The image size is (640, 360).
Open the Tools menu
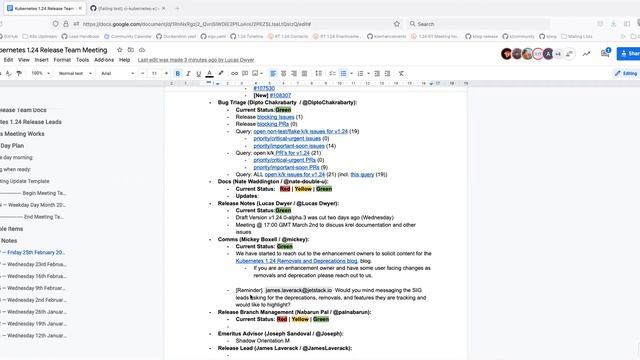click(82, 60)
